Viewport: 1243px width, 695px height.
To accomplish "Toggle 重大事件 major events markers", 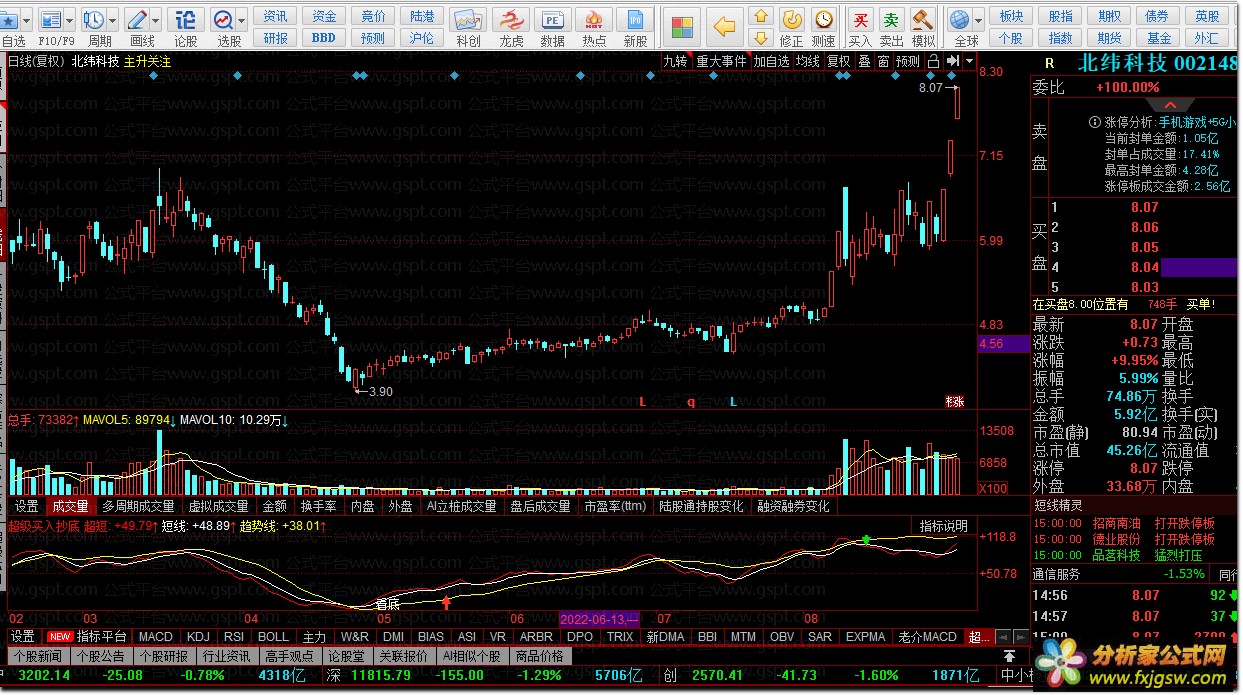I will (722, 61).
